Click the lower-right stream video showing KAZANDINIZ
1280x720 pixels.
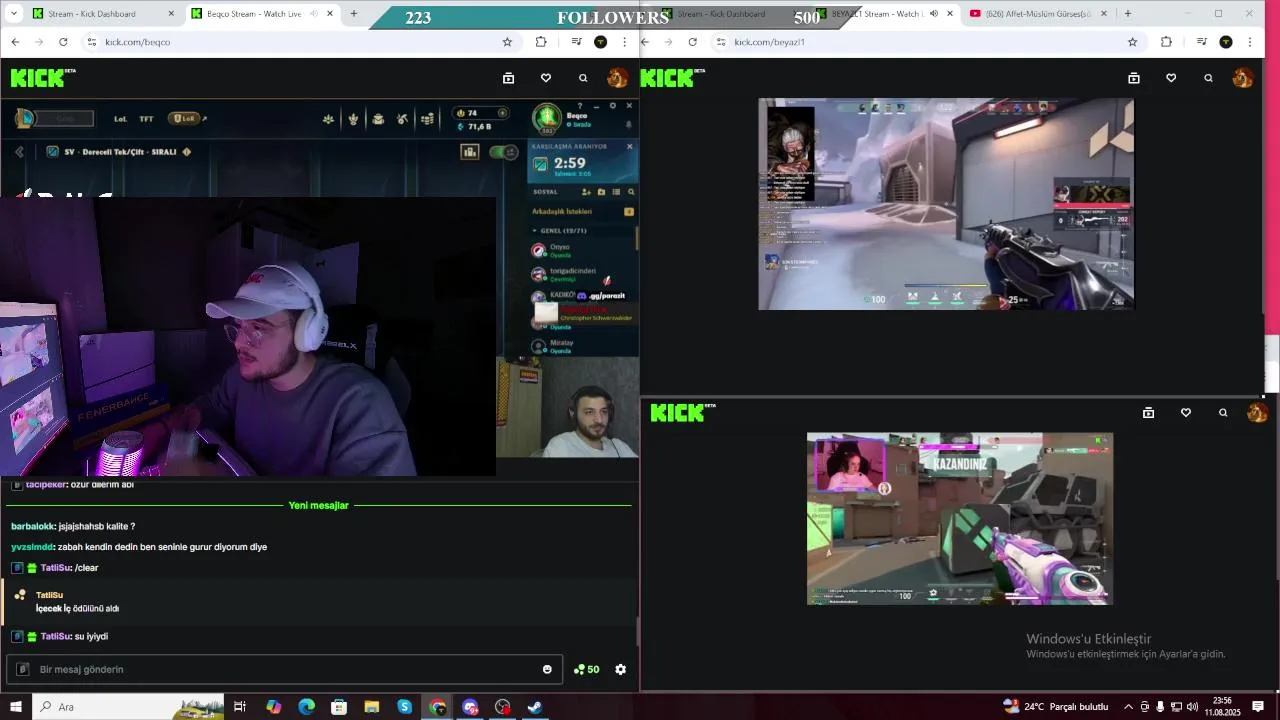pyautogui.click(x=960, y=519)
